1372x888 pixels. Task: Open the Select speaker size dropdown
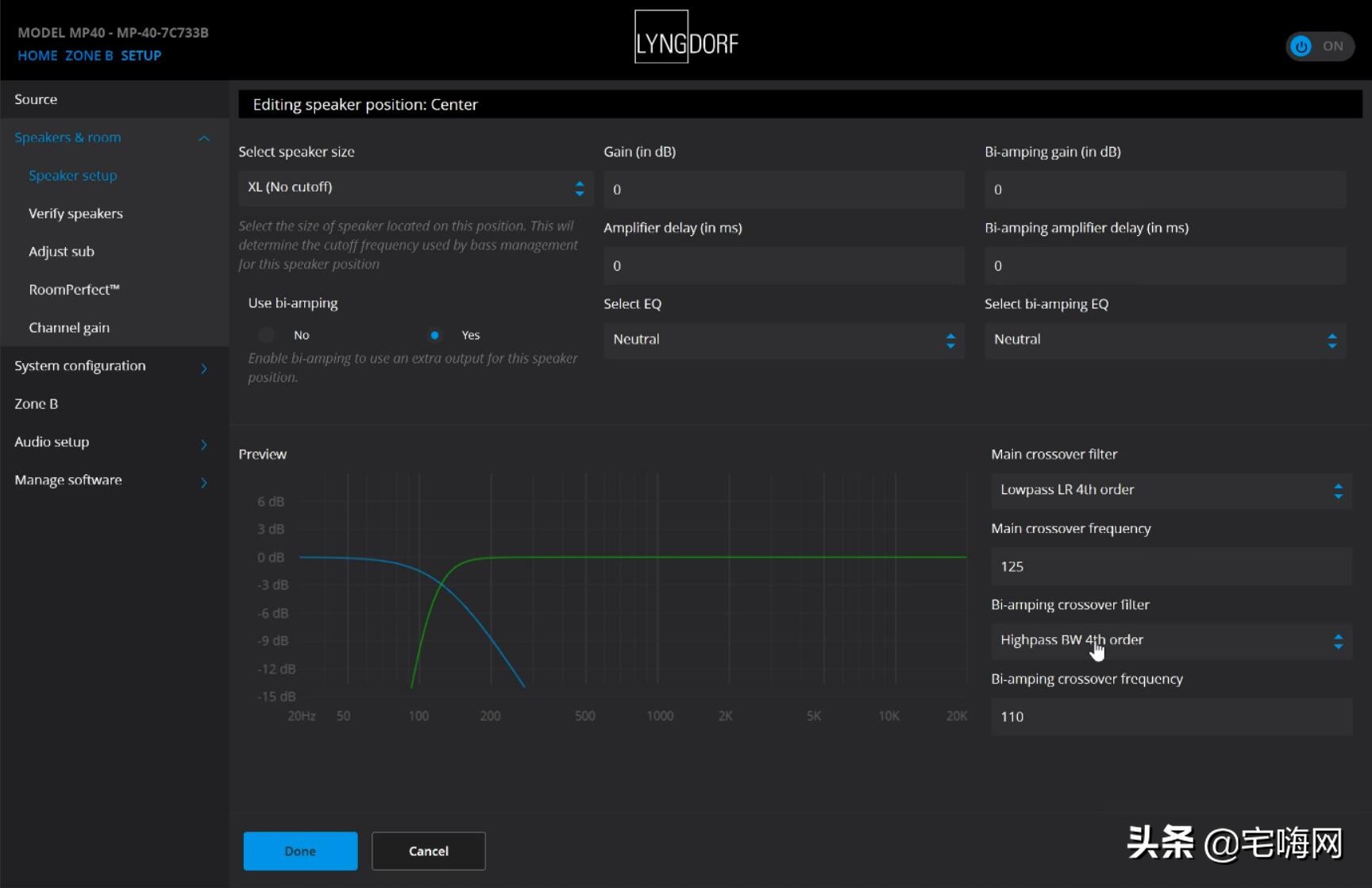(x=415, y=188)
